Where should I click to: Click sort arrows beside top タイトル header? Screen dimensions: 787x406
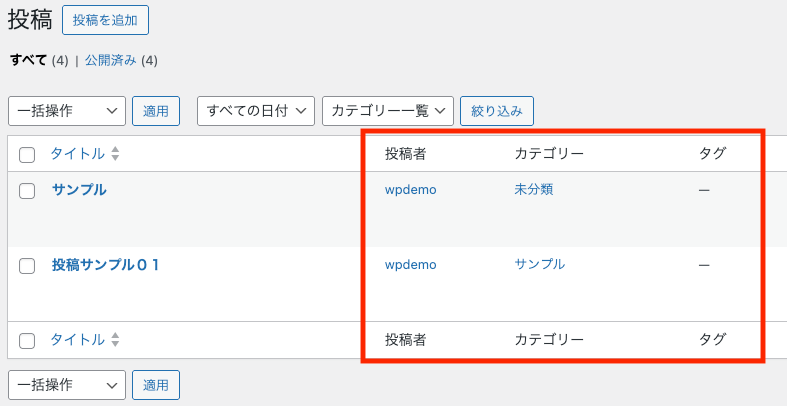[115, 154]
